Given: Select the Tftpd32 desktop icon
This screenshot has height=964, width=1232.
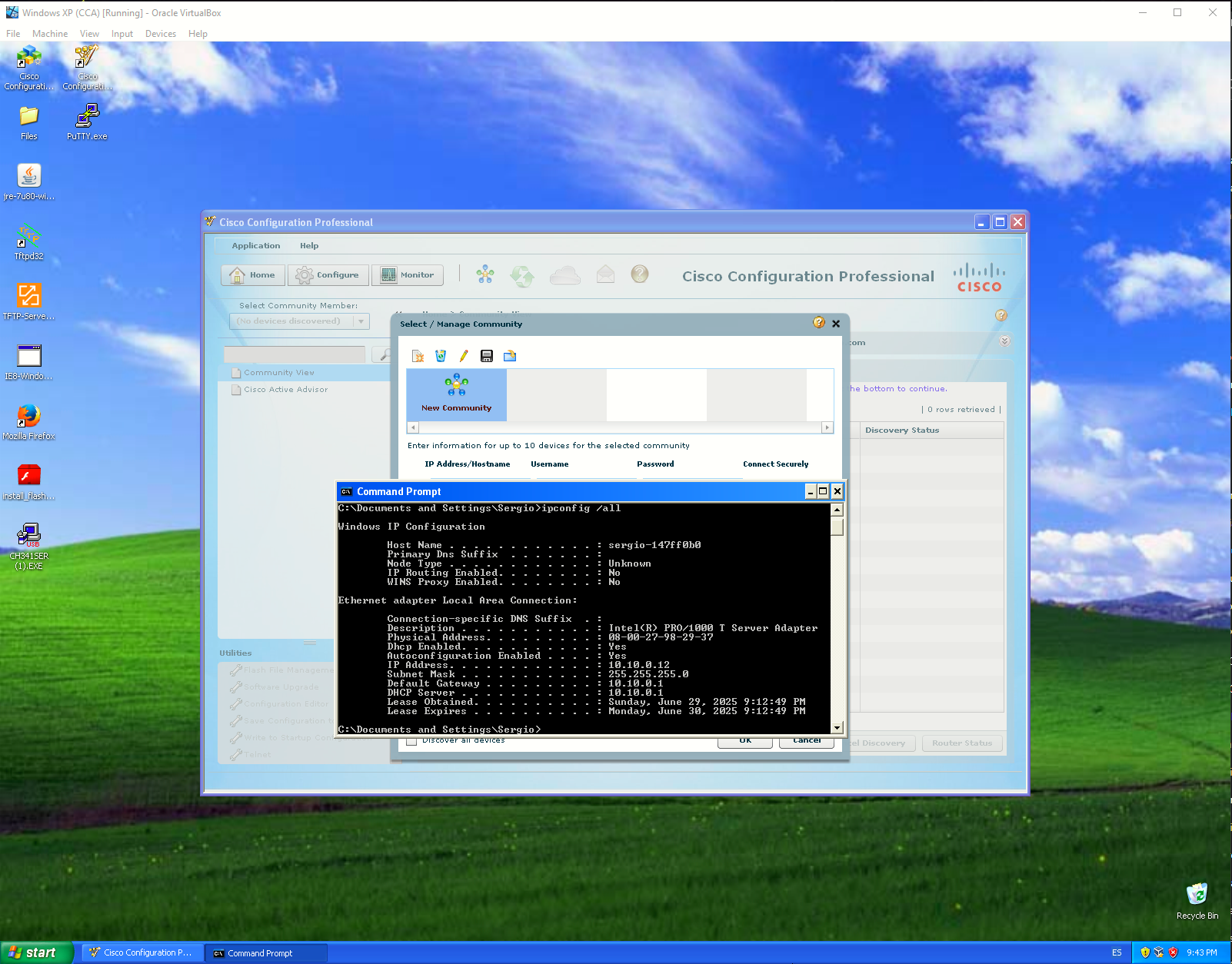Looking at the screenshot, I should pyautogui.click(x=29, y=243).
